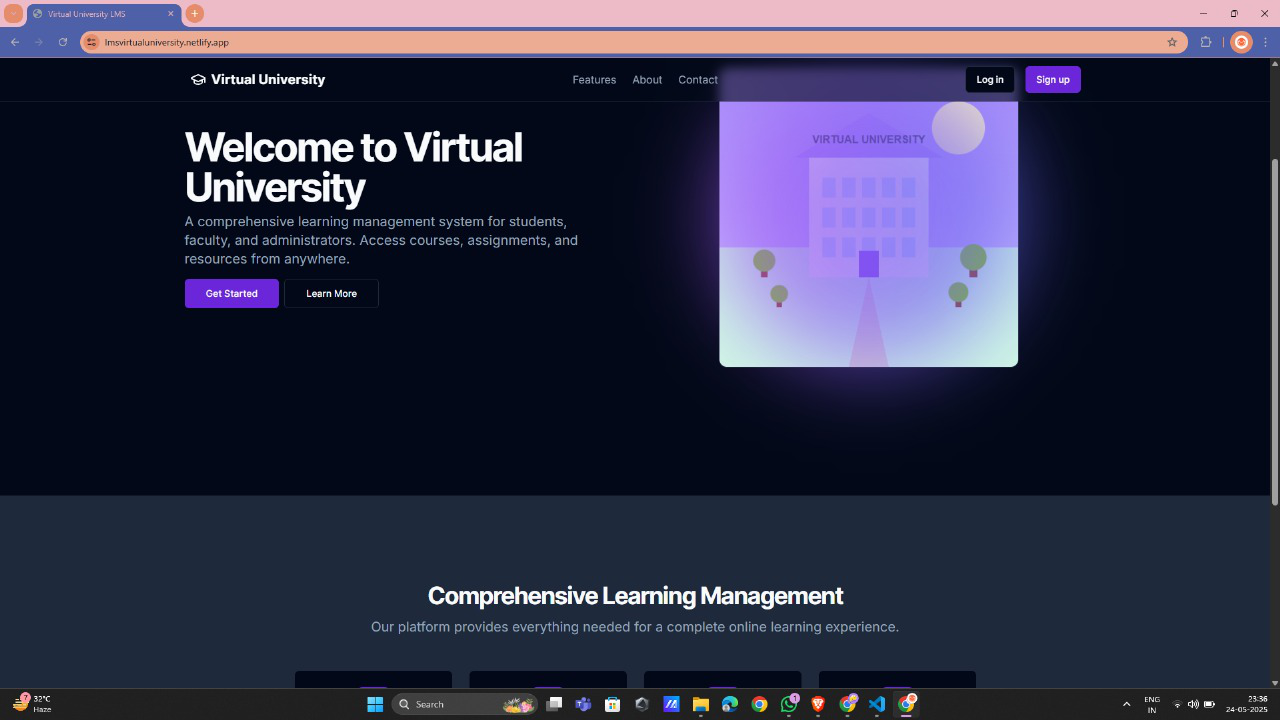Viewport: 1280px width, 720px height.
Task: Open the blue striped M app icon
Action: (671, 704)
